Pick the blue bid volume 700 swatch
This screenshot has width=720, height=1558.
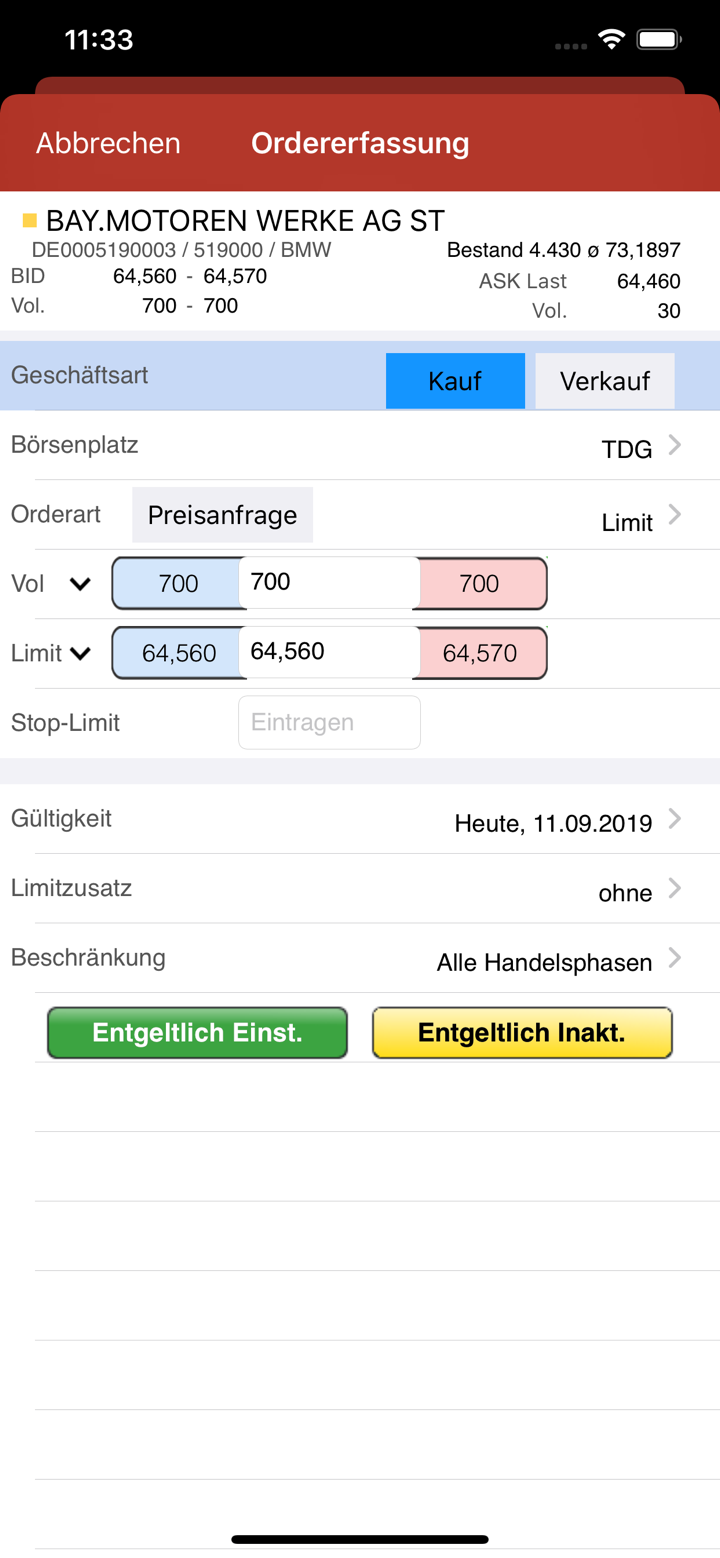(177, 584)
